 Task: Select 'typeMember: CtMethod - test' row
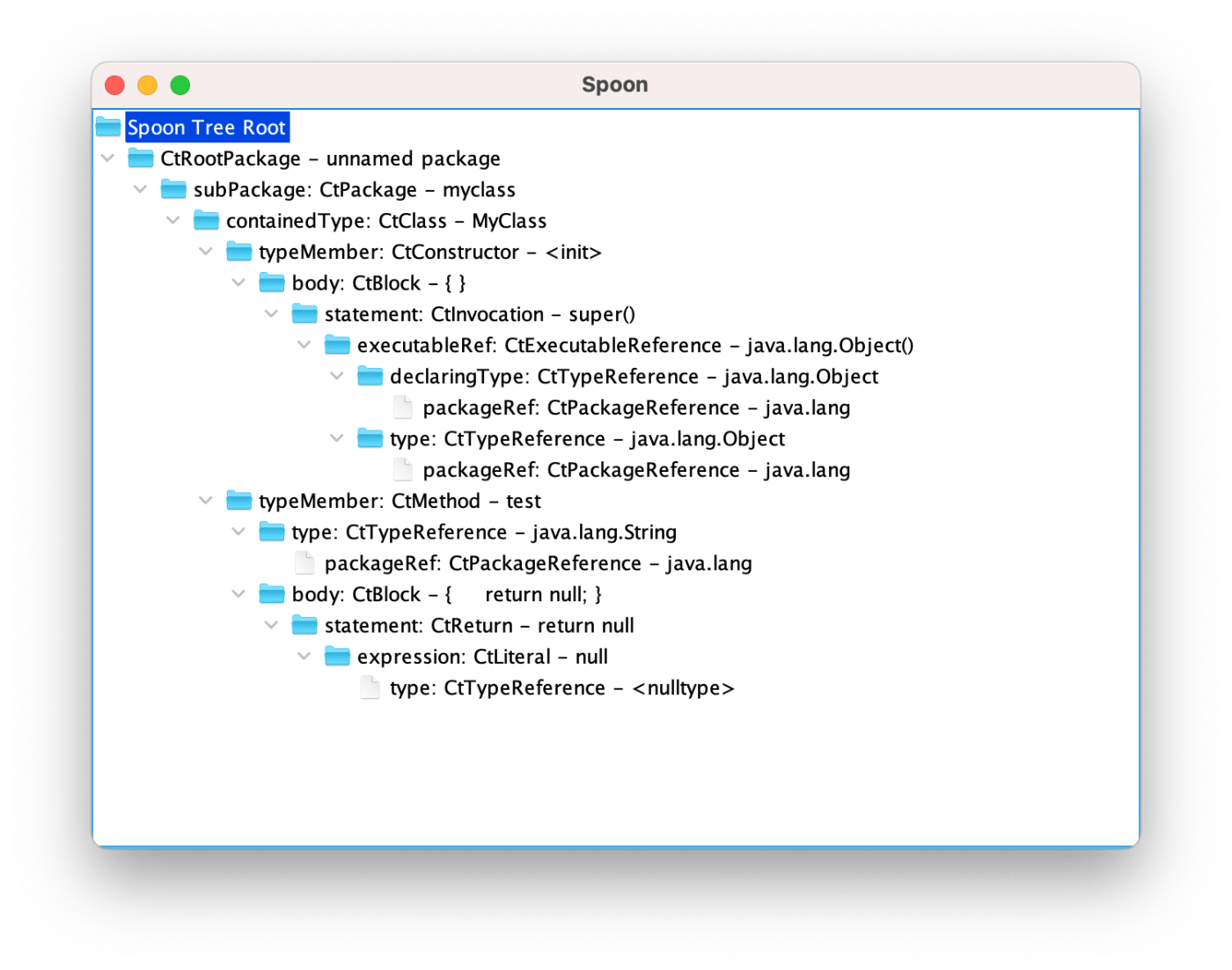pyautogui.click(x=400, y=501)
